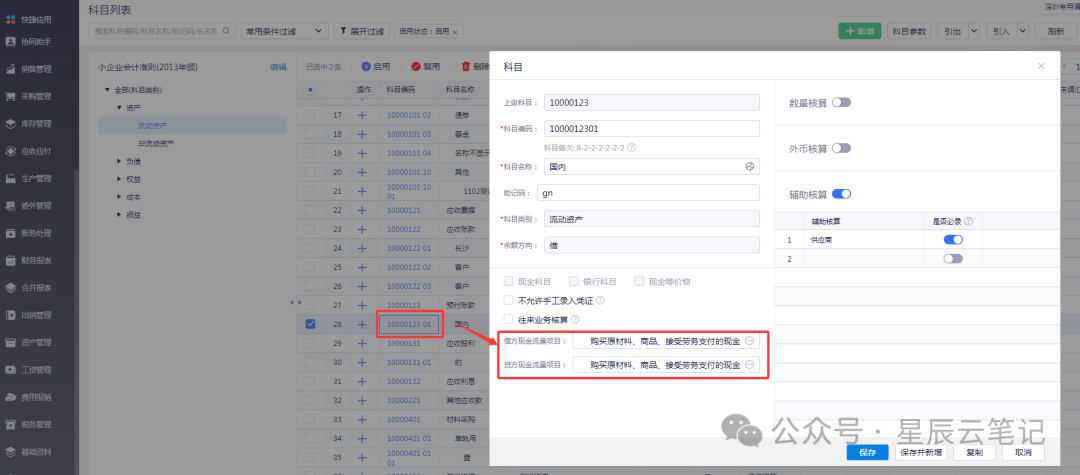The width and height of the screenshot is (1080, 475).
Task: Check the 不允许手工录入凭证 checkbox
Action: tap(509, 300)
